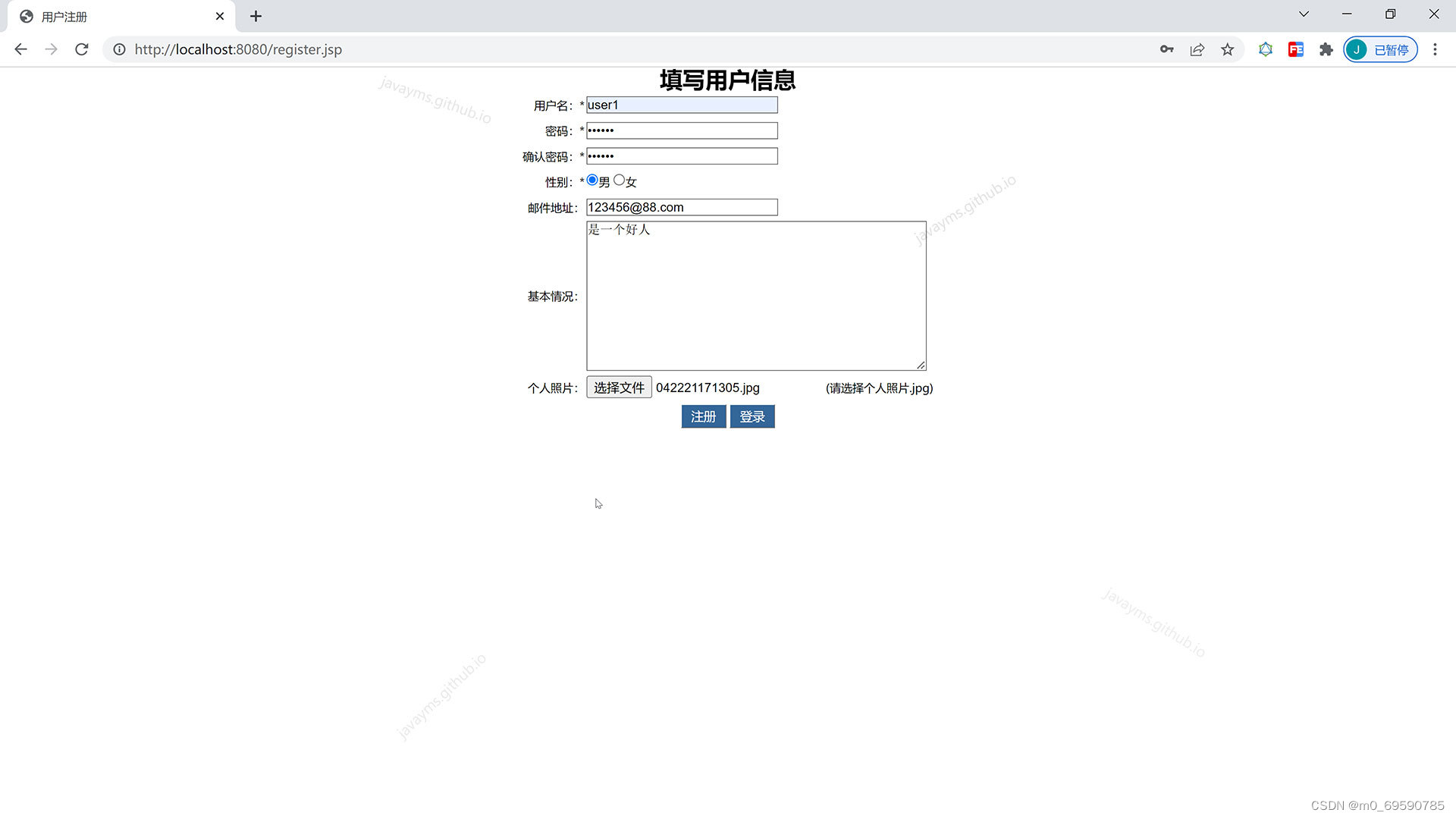Switch to the 用户注册 tab
The height and width of the screenshot is (819, 1456).
114,16
